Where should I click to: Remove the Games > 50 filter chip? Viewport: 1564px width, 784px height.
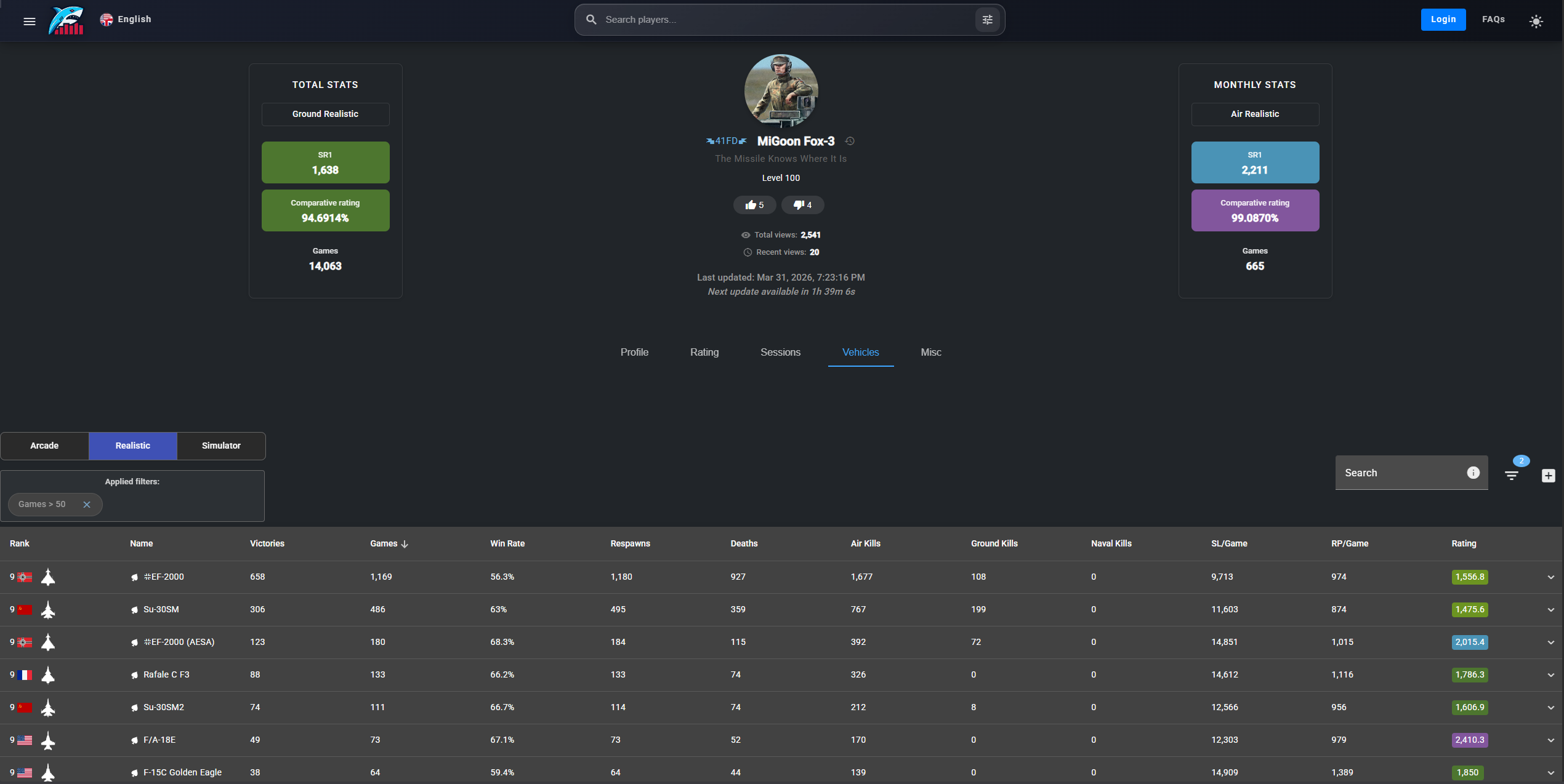coord(87,505)
